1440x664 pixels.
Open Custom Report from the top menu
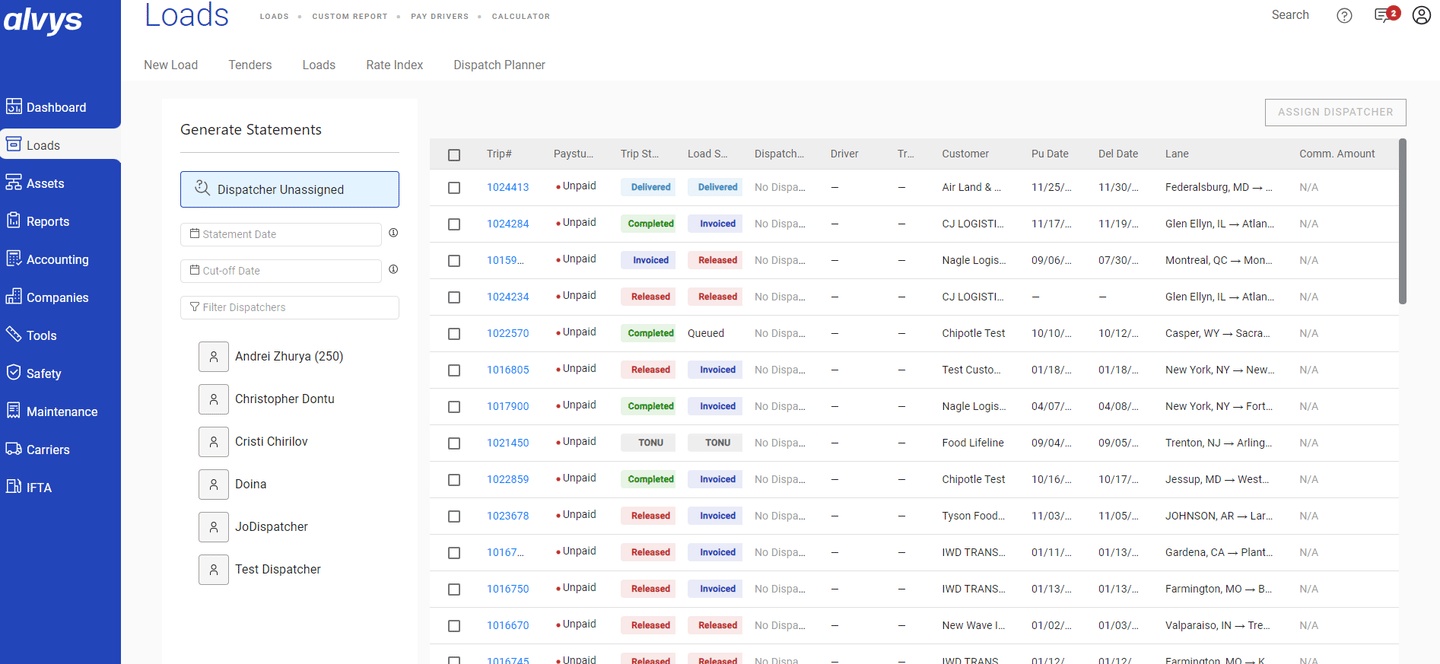(349, 17)
